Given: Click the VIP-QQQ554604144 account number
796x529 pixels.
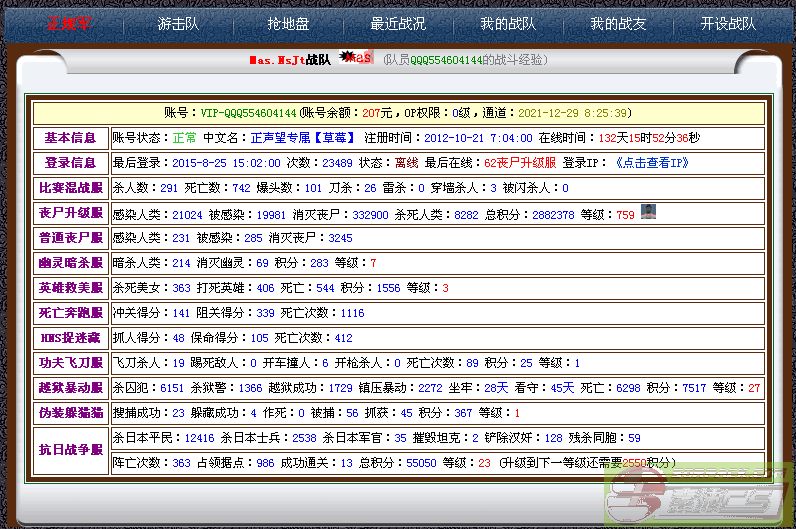Looking at the screenshot, I should (248, 113).
